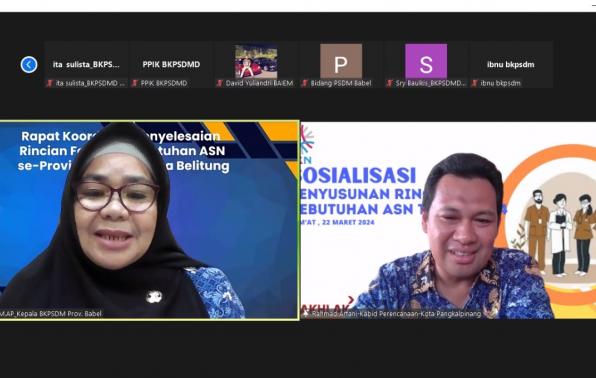The width and height of the screenshot is (596, 378).
Task: Click muted mic icon beside Sry Baulkis name
Action: tap(390, 83)
